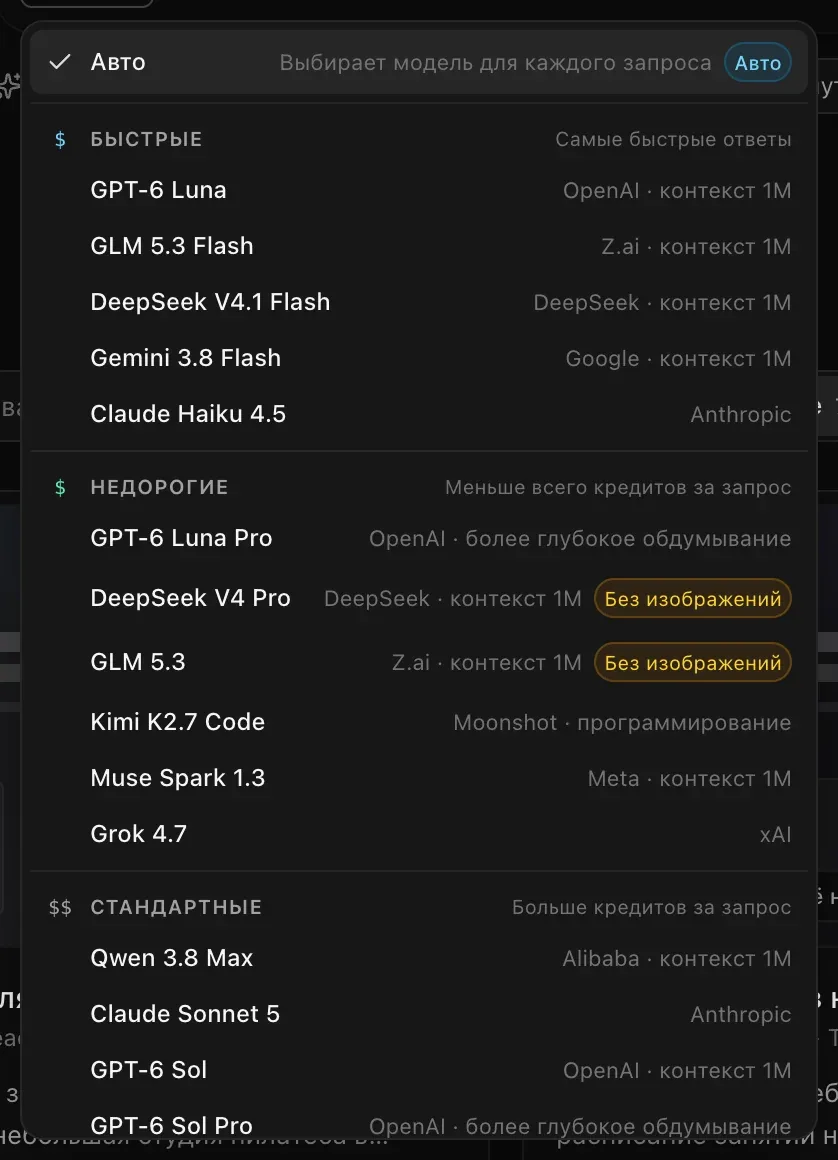The height and width of the screenshot is (1160, 838).
Task: Click Без изображений badge on GLM 5.3
Action: pos(692,662)
